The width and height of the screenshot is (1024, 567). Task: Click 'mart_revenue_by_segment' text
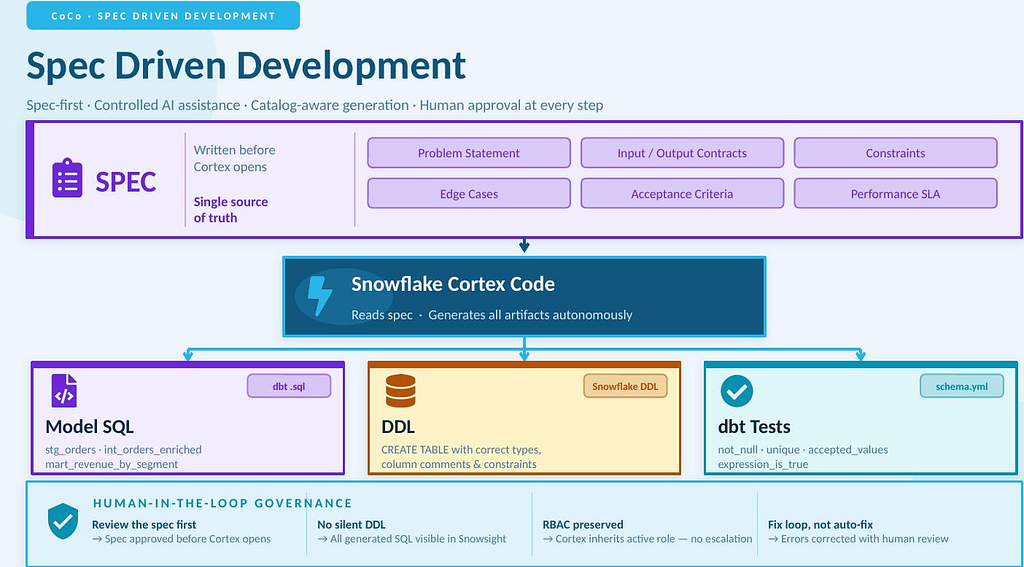[x=112, y=464]
